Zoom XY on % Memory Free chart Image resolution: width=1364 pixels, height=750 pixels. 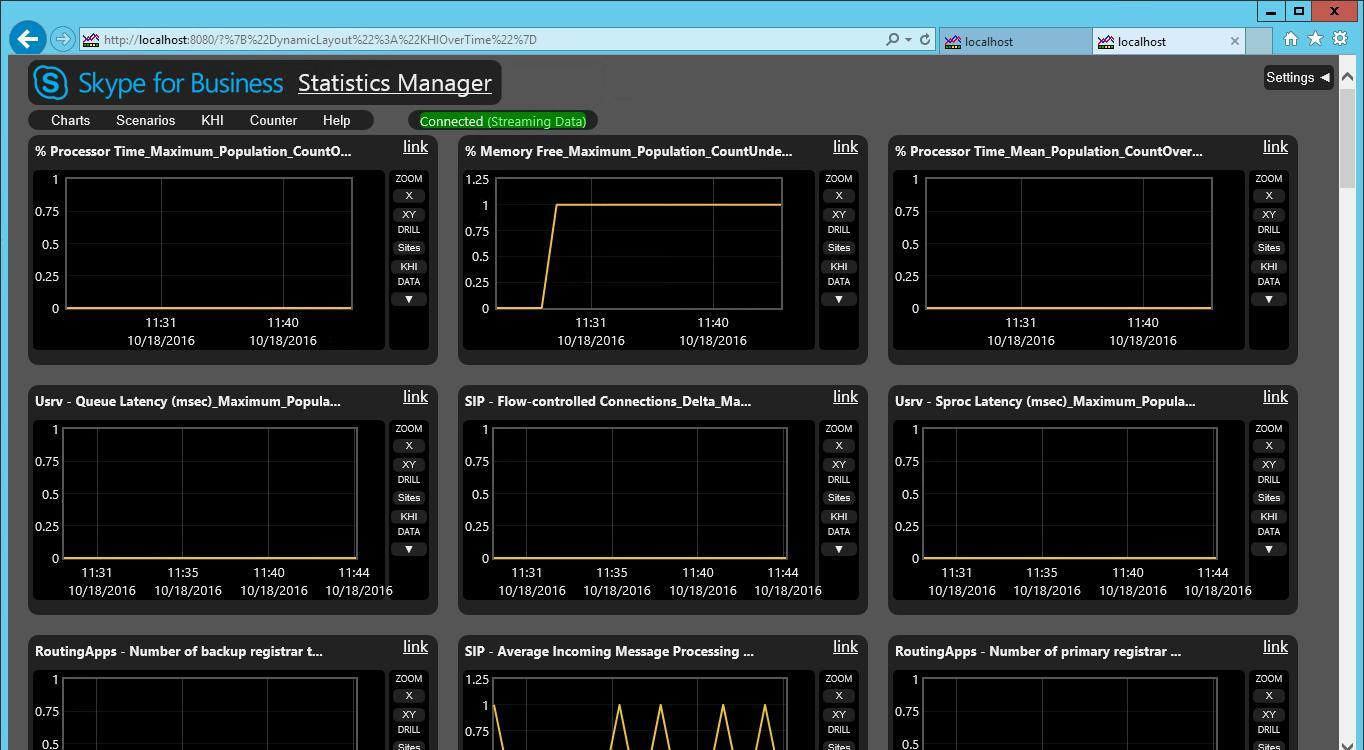click(x=838, y=215)
